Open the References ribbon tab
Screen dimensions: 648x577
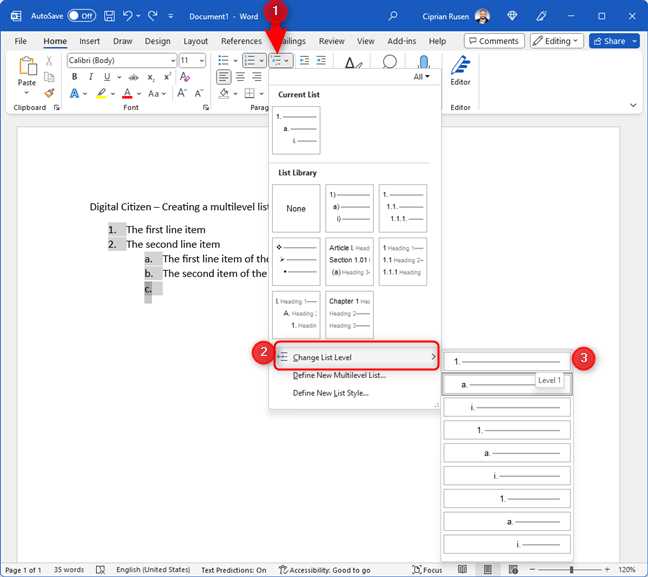point(241,41)
